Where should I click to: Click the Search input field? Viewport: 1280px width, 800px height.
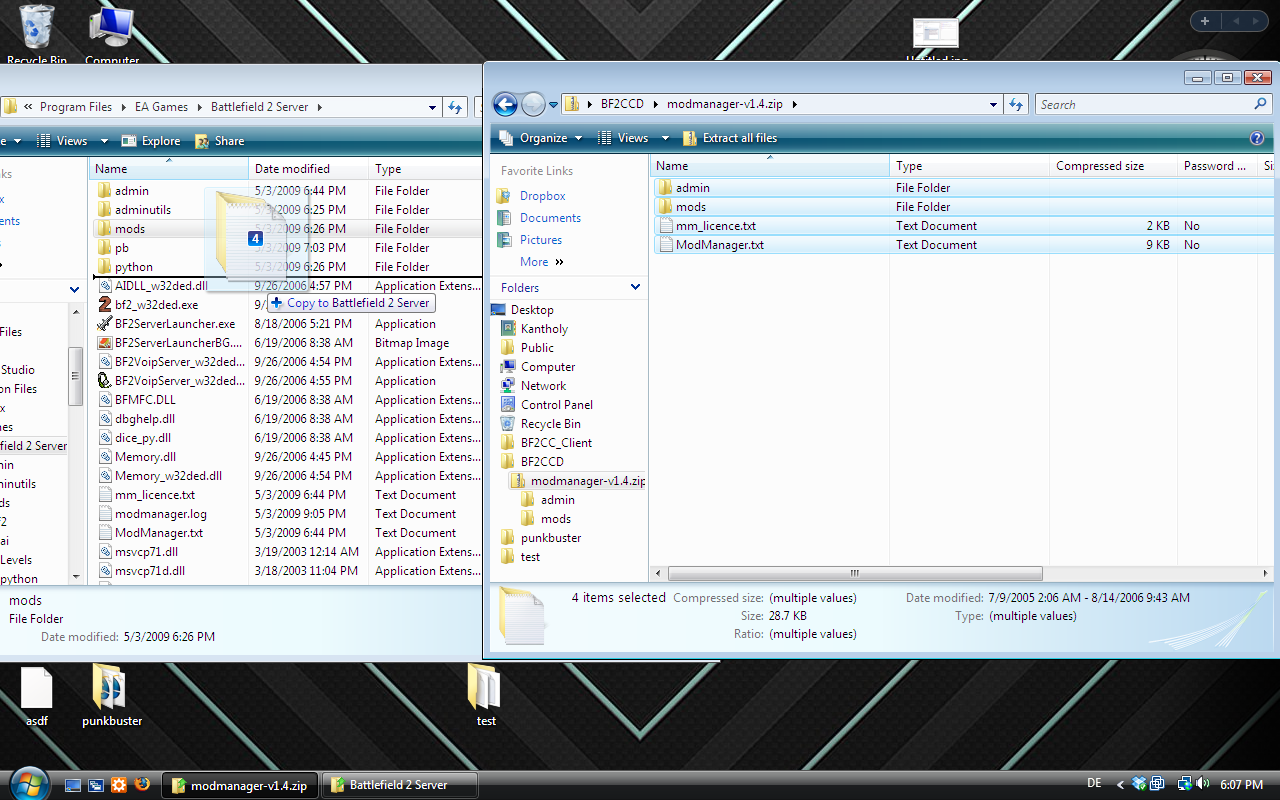(x=1142, y=104)
